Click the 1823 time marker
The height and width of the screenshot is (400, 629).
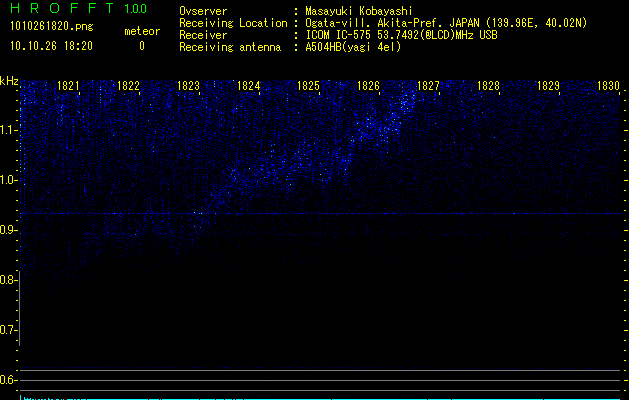click(188, 86)
